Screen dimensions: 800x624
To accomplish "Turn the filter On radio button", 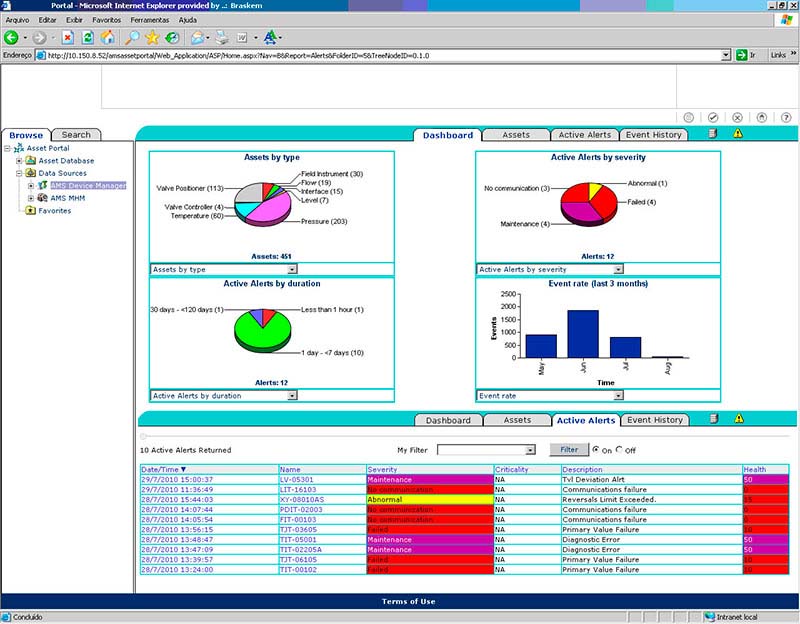I will 596,450.
